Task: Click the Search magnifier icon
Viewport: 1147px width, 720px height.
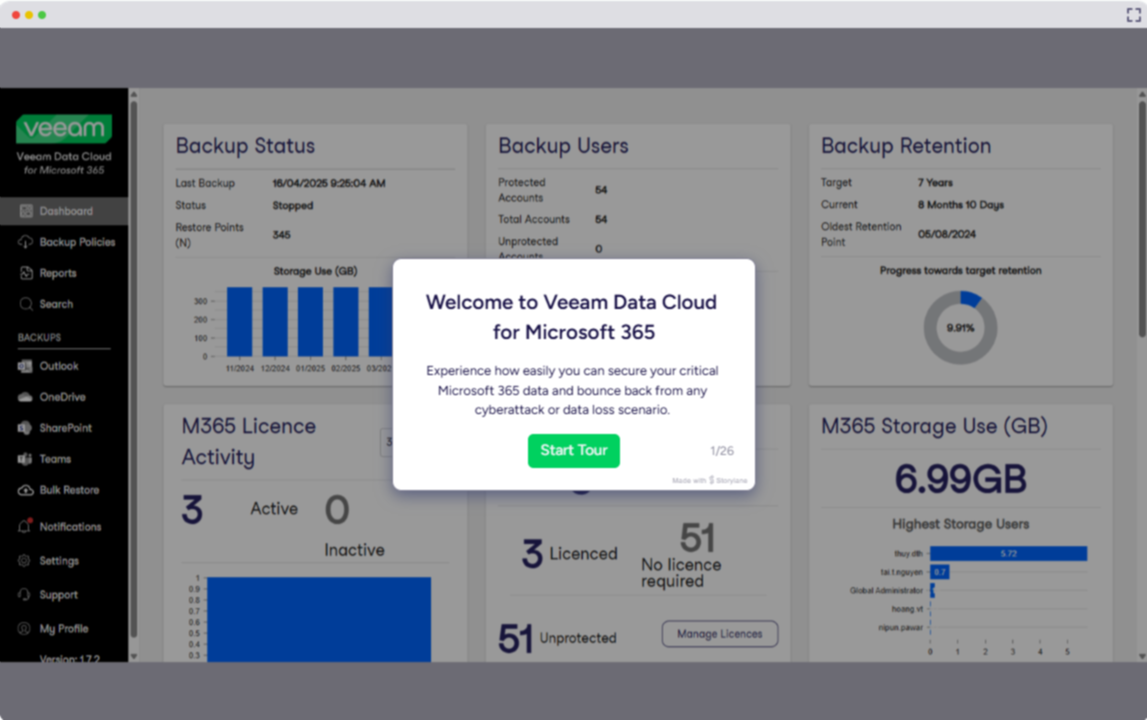Action: coord(26,304)
